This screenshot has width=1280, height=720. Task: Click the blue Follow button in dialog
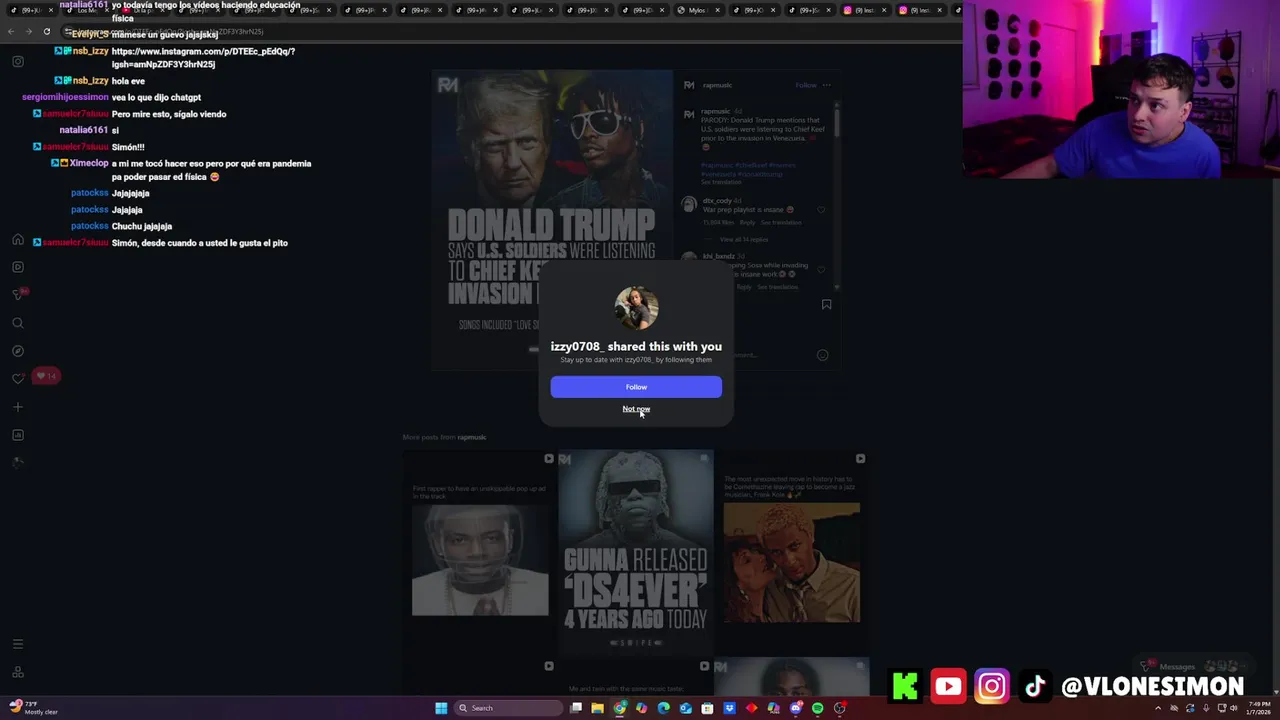click(x=636, y=387)
